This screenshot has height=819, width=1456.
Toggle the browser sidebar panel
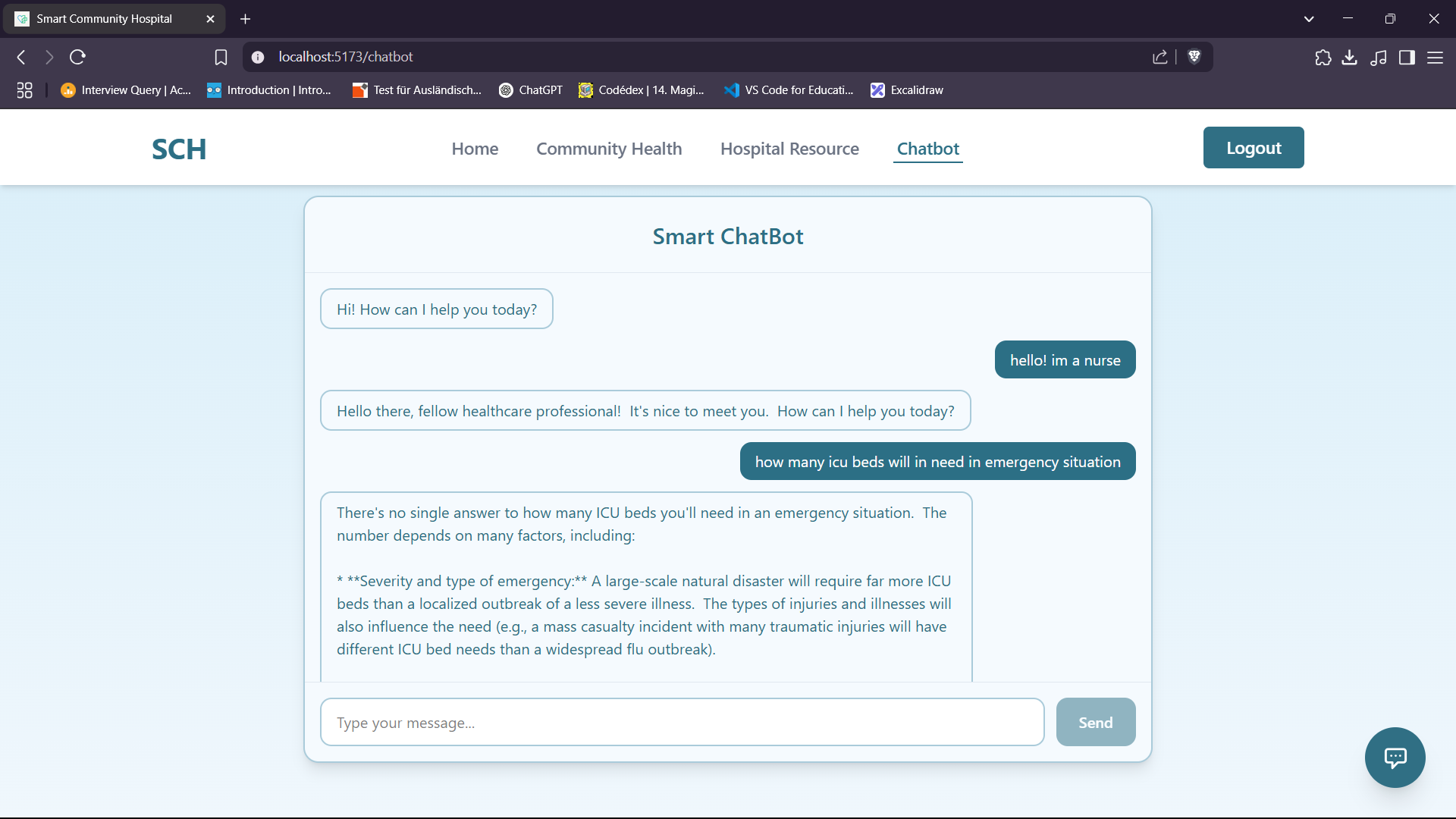(x=1407, y=57)
